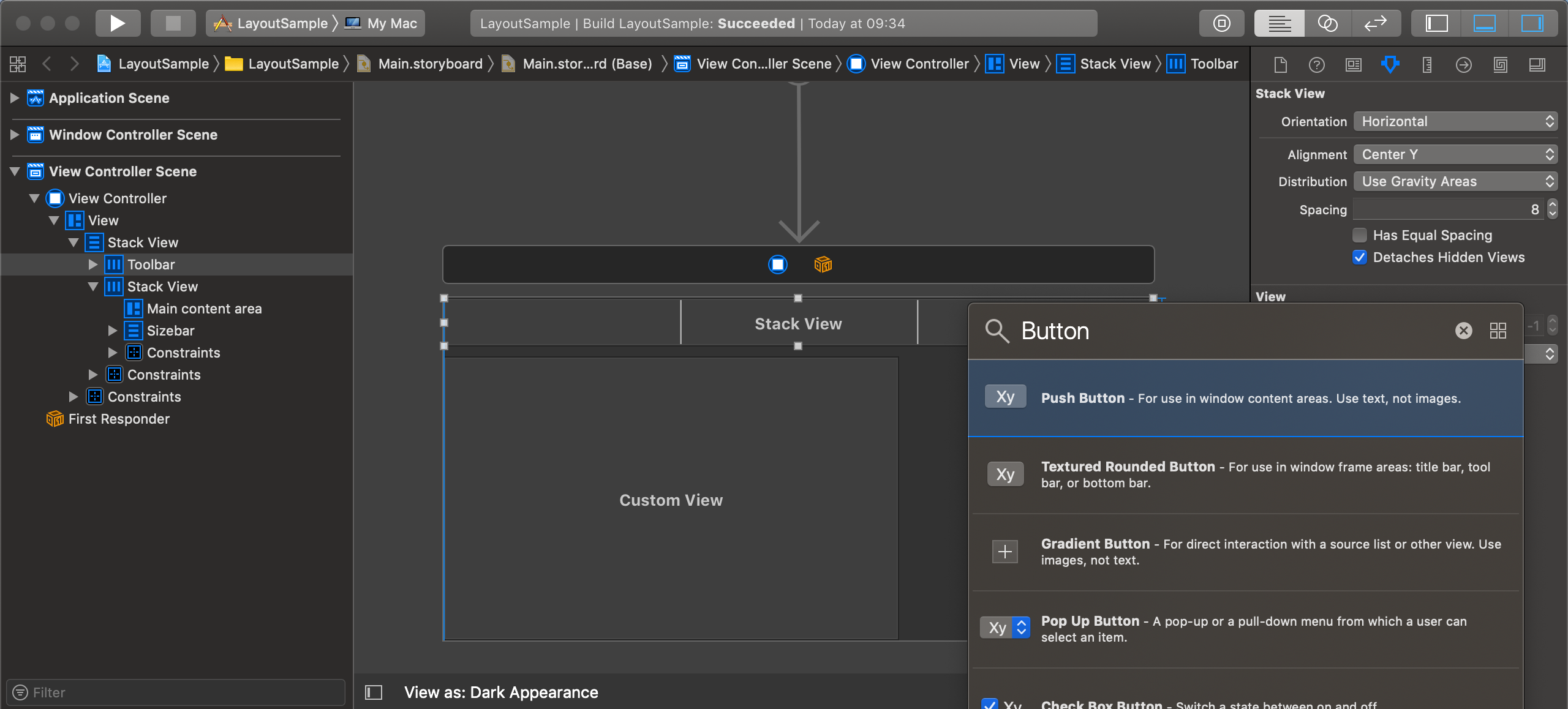Screen dimensions: 1568x709
Task: Enable Has Equal Spacing
Action: point(1359,235)
